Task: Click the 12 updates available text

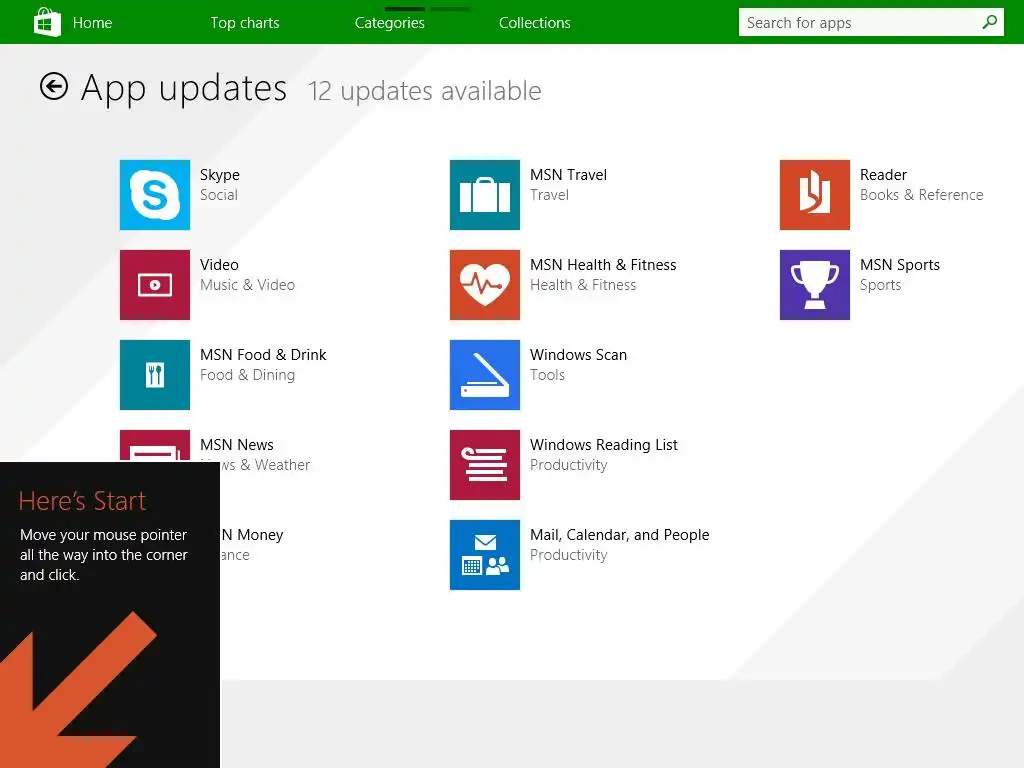Action: (x=424, y=91)
